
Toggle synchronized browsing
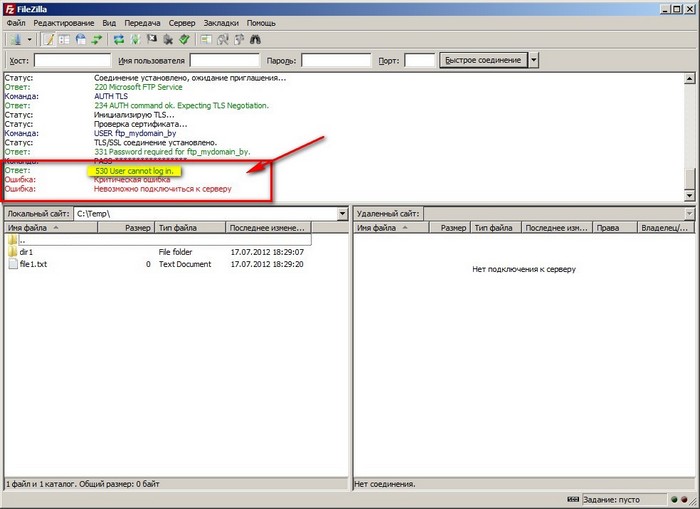point(239,40)
